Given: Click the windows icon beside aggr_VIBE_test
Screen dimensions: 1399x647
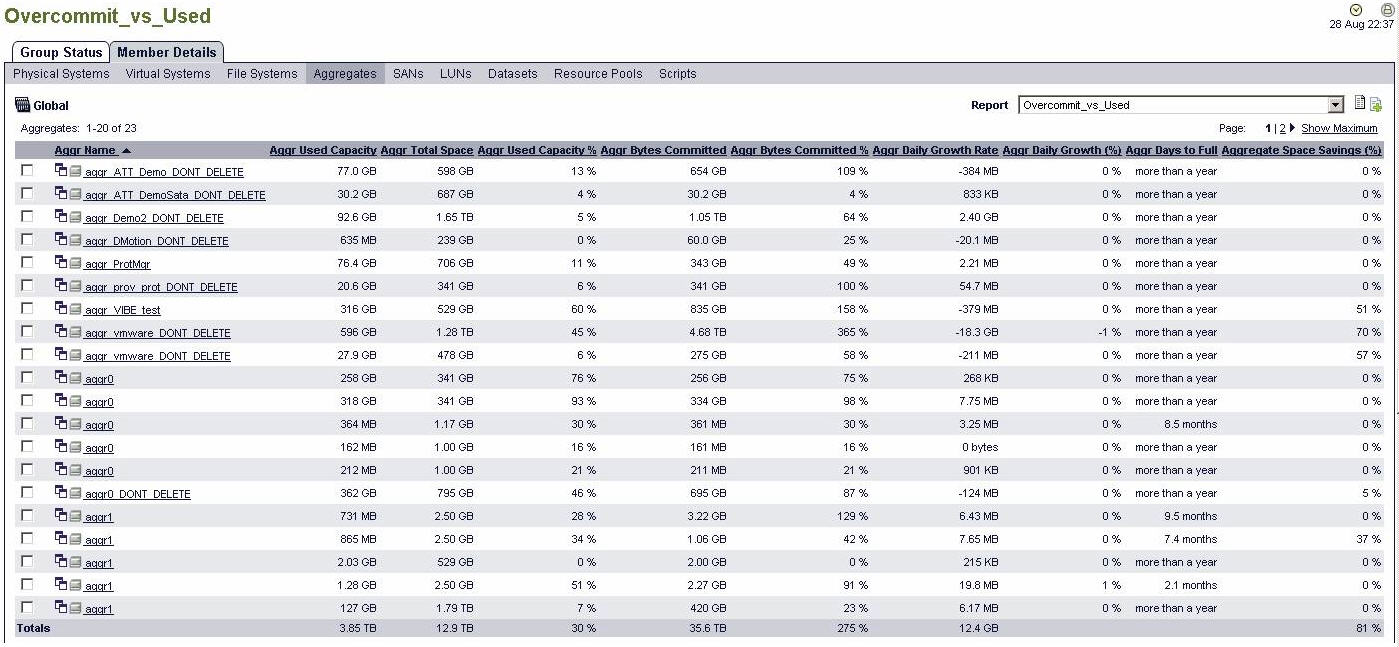Looking at the screenshot, I should [x=61, y=309].
